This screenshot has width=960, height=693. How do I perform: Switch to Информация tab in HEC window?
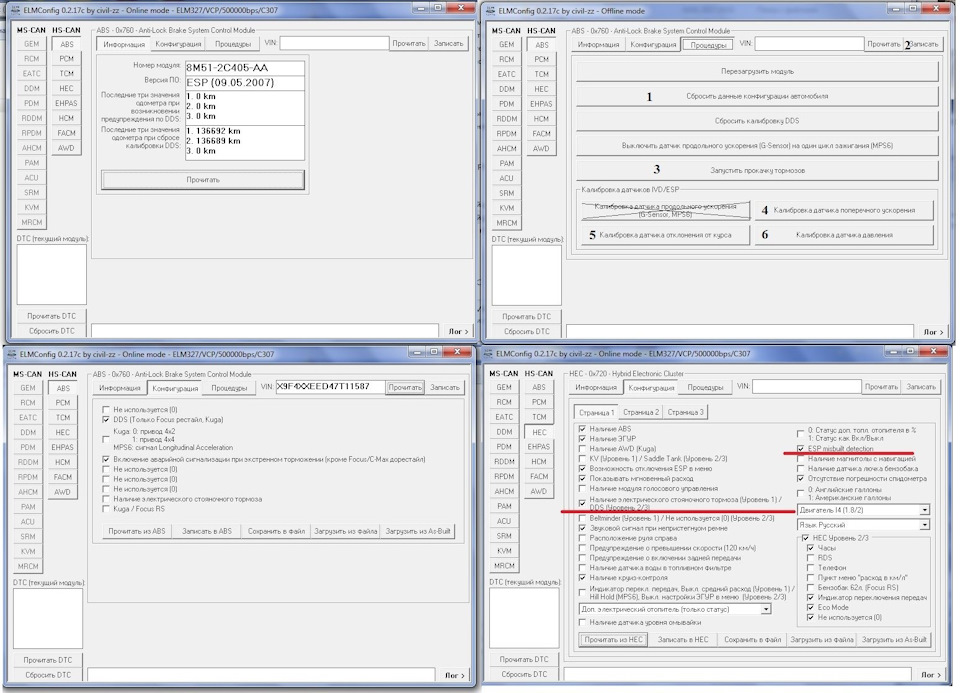[596, 387]
